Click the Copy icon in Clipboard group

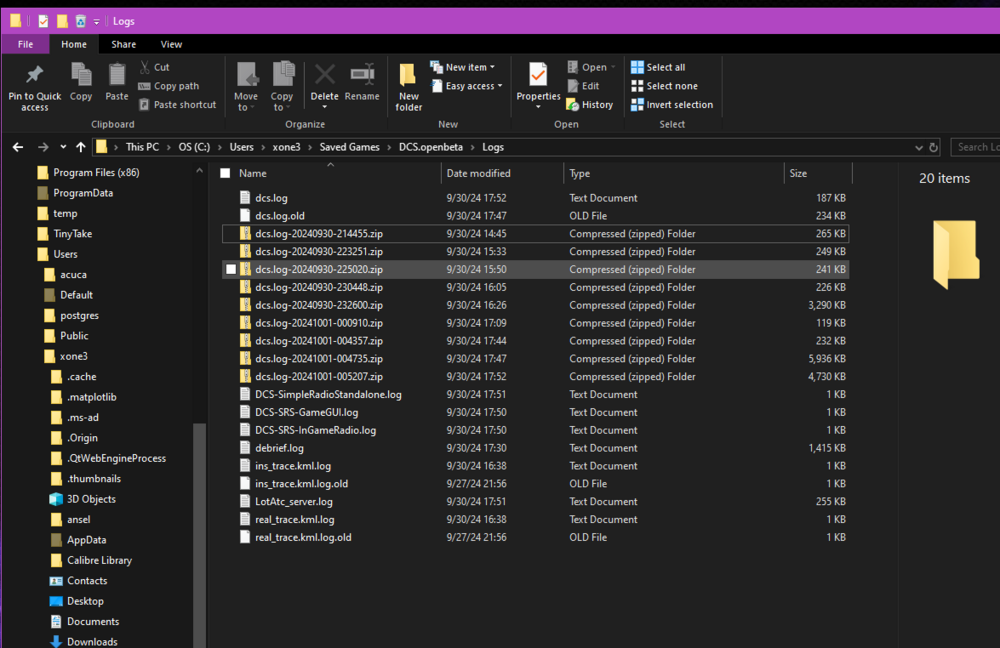[x=81, y=78]
